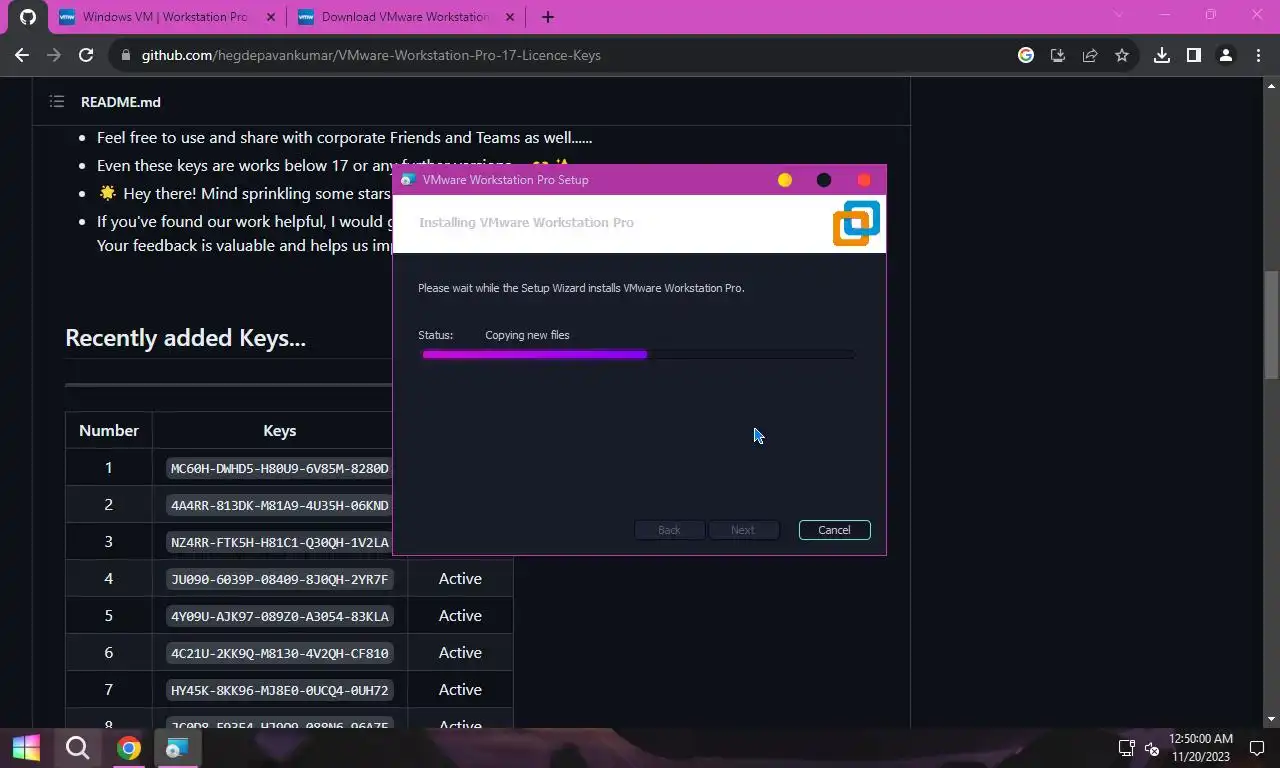Click black maximize button on setup dialog
This screenshot has width=1280, height=768.
(824, 180)
